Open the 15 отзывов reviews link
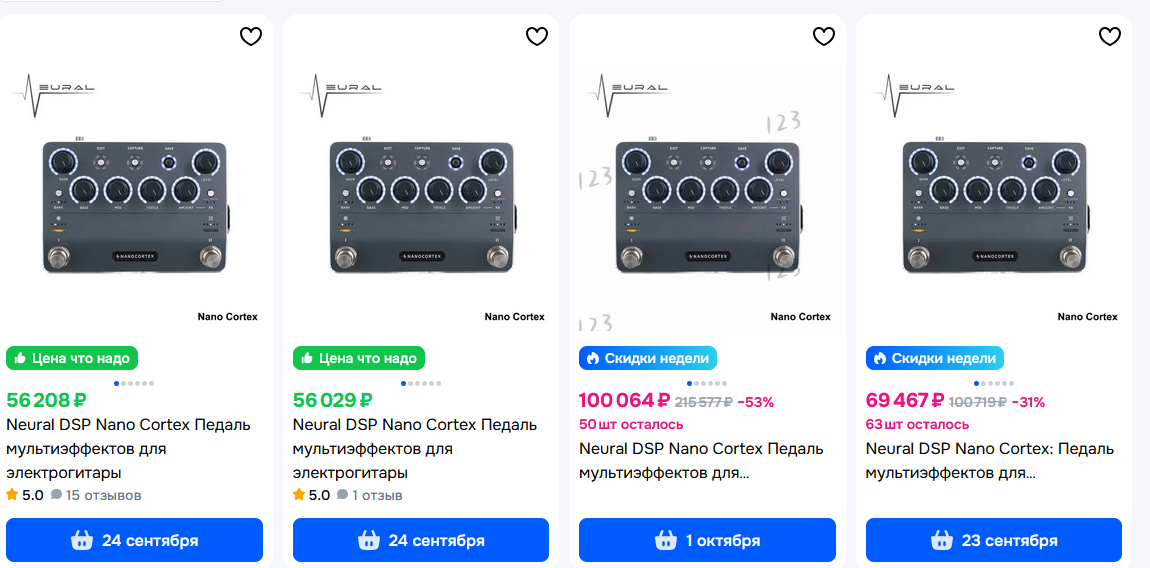This screenshot has height=568, width=1150. pos(103,495)
